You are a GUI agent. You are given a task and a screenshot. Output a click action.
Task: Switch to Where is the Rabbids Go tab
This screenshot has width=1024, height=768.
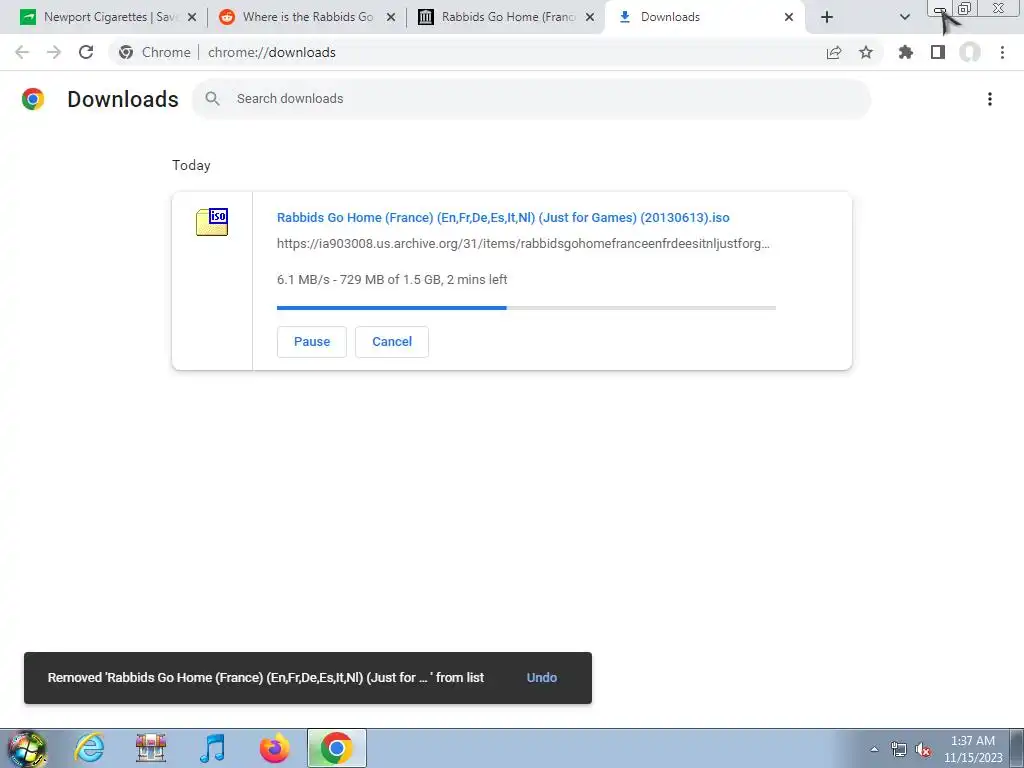click(306, 17)
